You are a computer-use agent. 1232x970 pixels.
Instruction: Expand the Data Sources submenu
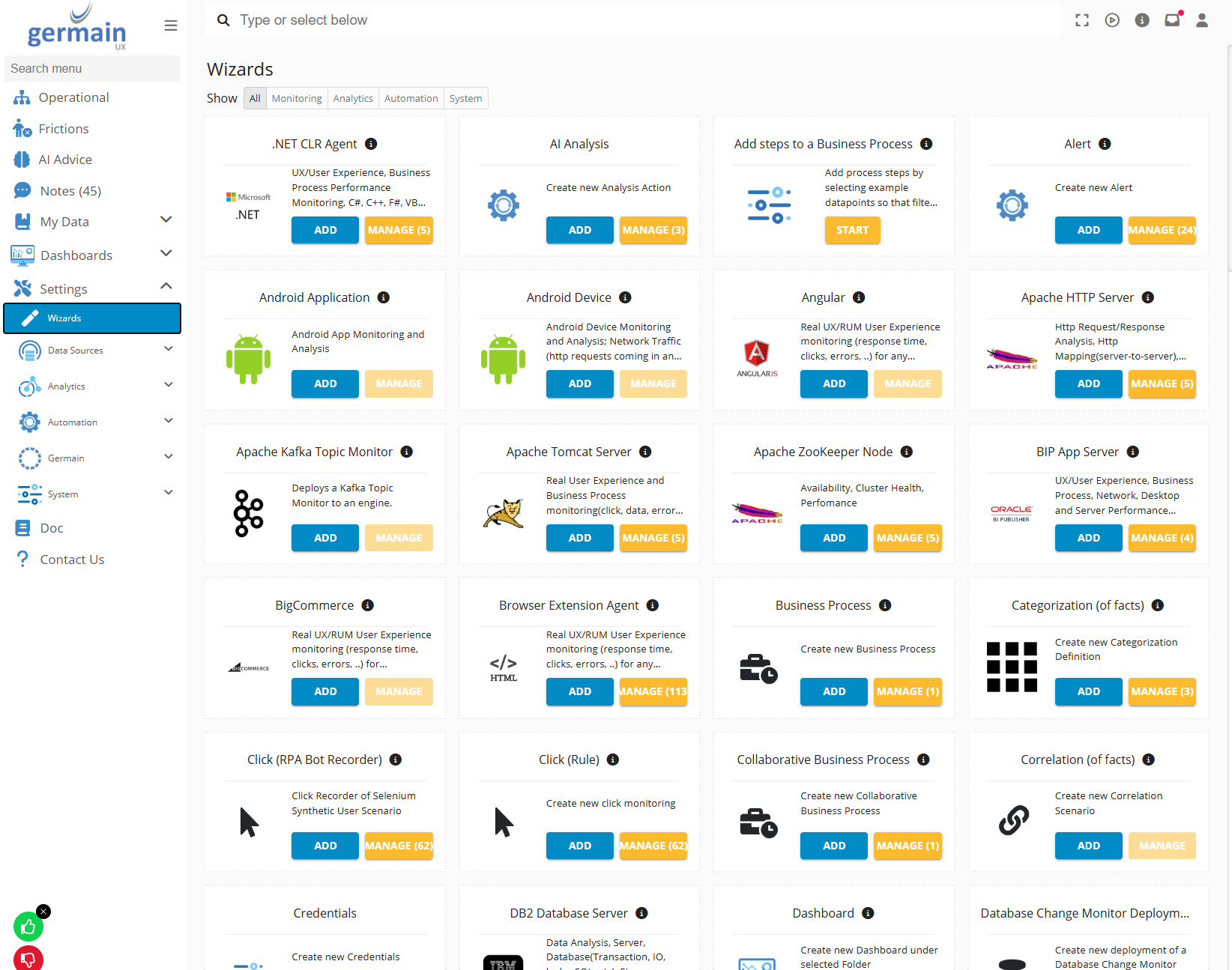(169, 349)
